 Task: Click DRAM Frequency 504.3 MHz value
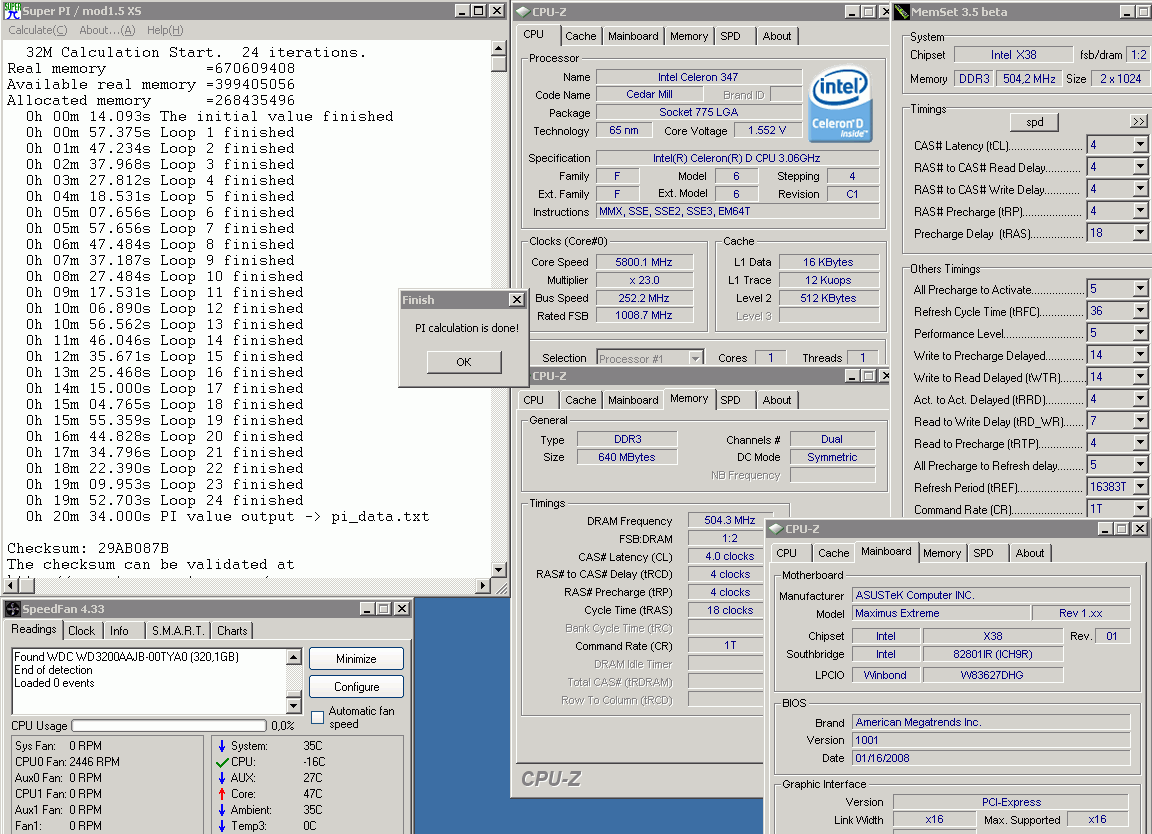730,520
